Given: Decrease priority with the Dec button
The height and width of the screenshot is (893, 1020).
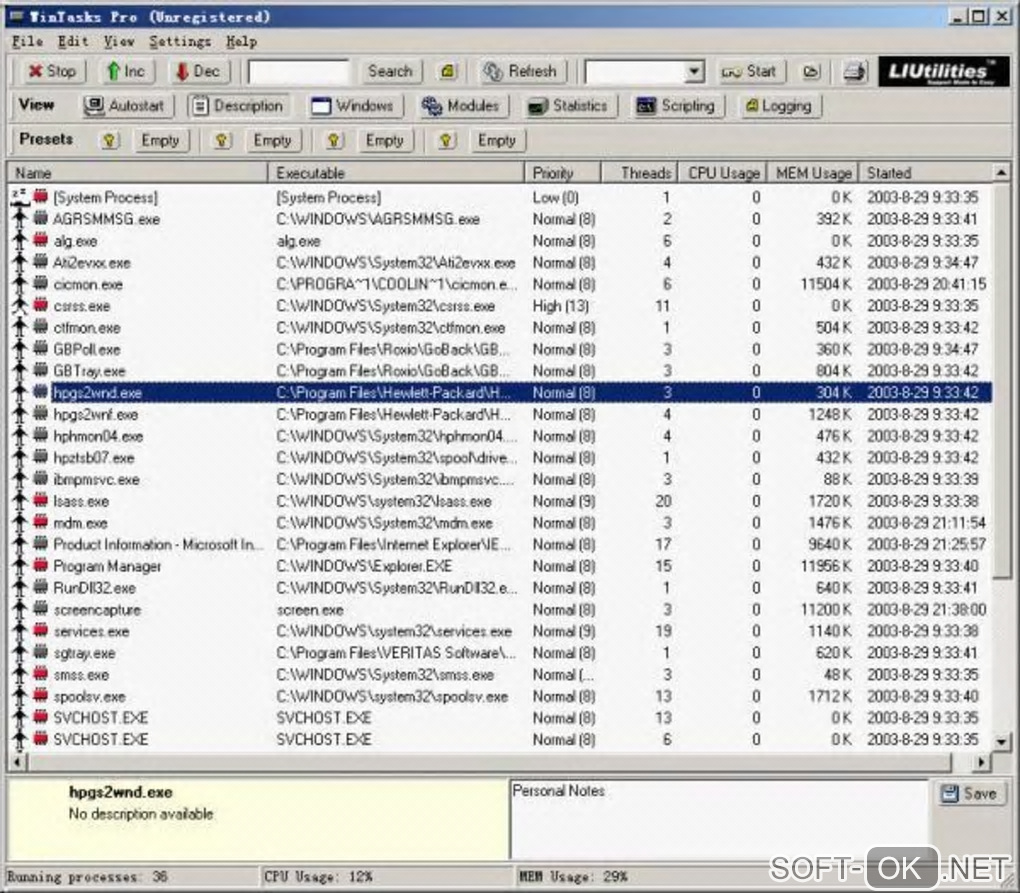Looking at the screenshot, I should pos(198,72).
